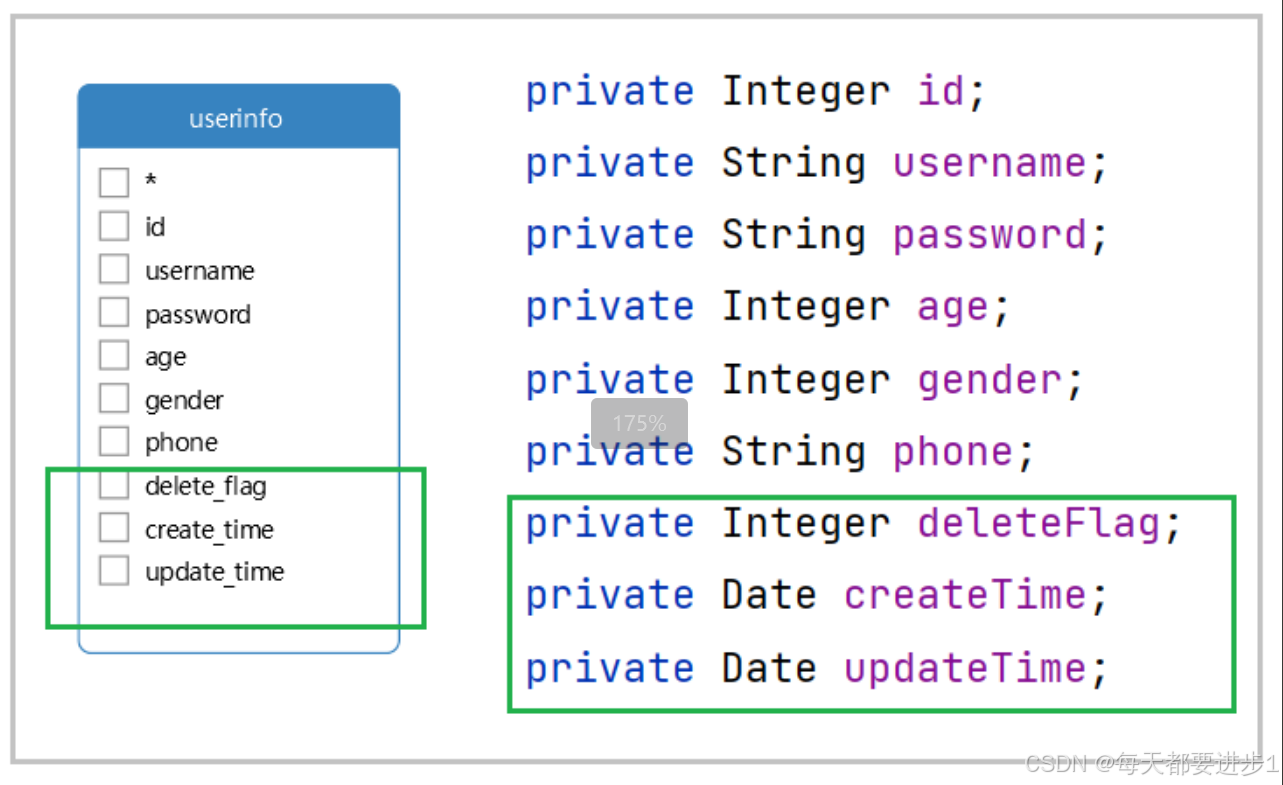Click the 'username' label in userinfo table
Viewport: 1283px width, 785px height.
[200, 271]
